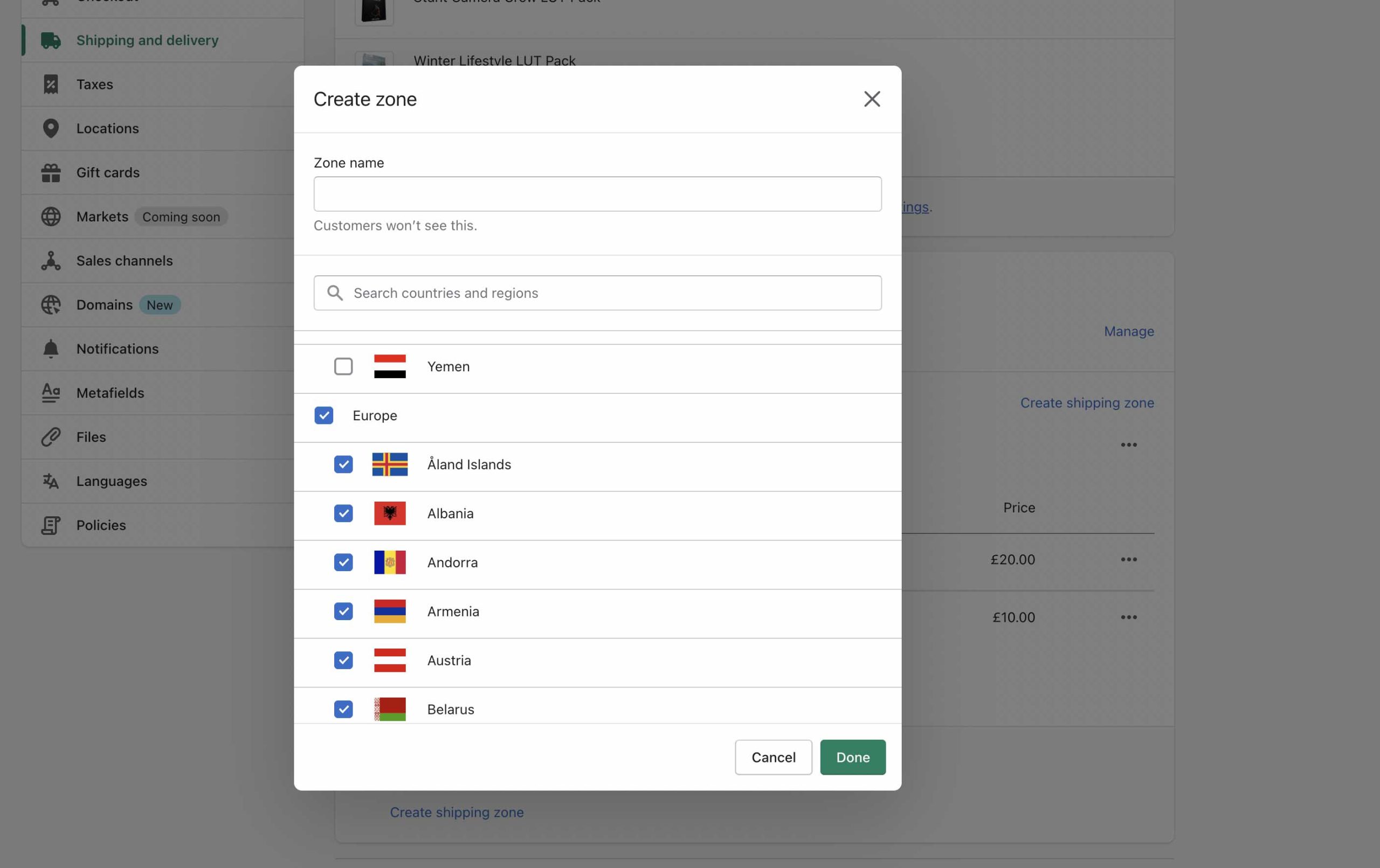Screen dimensions: 1380x868
Task: Close the Create zone dialog with X
Action: click(872, 99)
